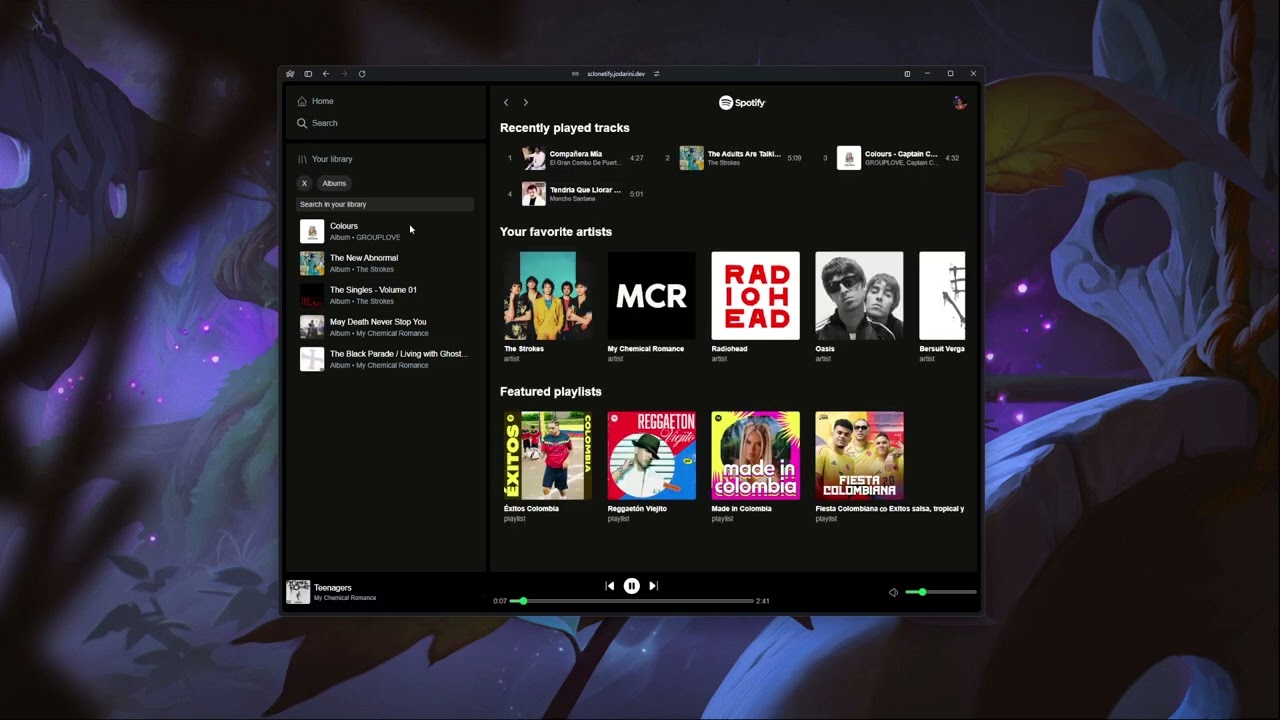Click the site info icon beside the URL
Screen dimensions: 1280x720
point(576,74)
